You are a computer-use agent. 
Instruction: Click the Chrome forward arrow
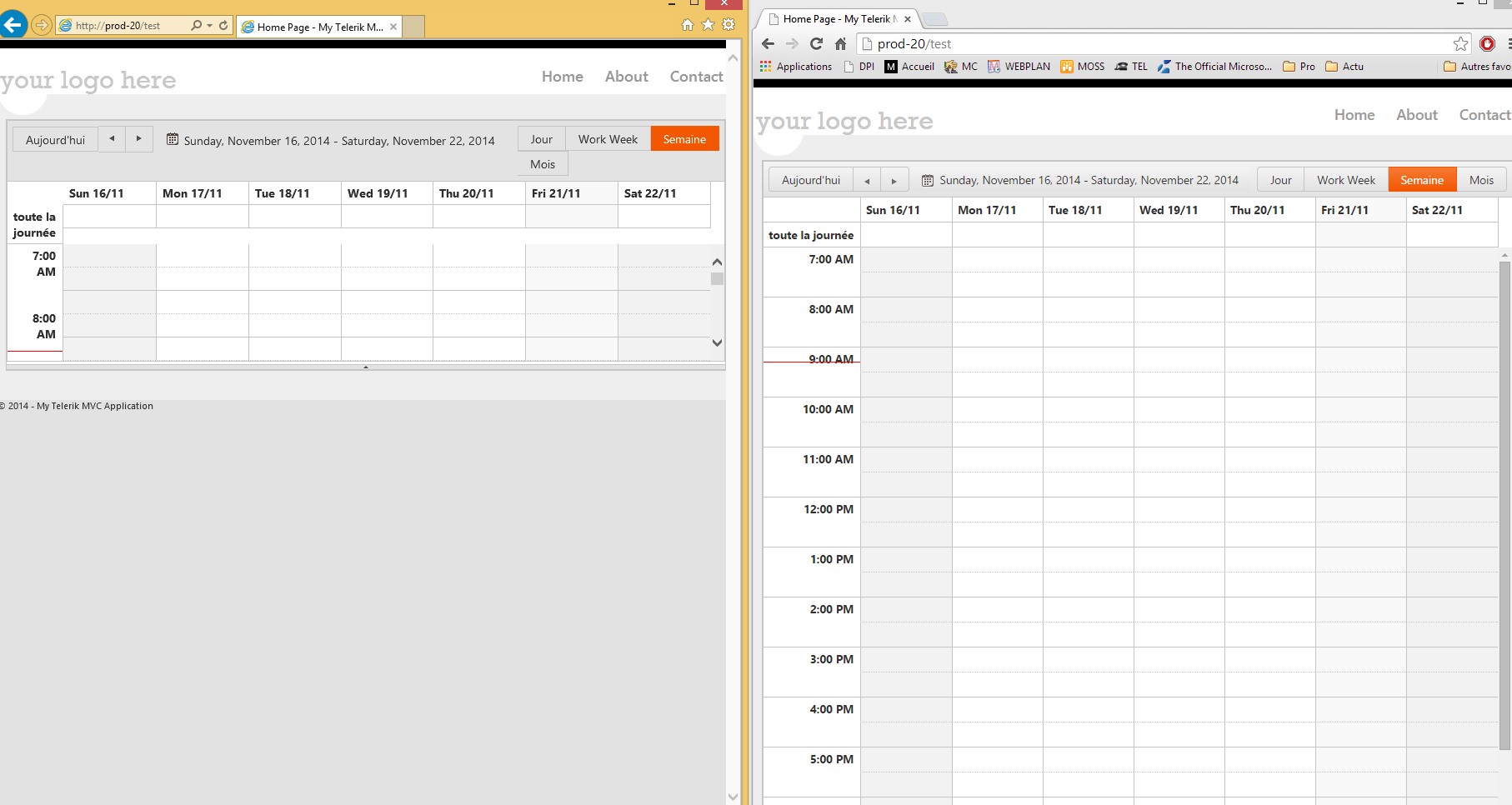792,43
